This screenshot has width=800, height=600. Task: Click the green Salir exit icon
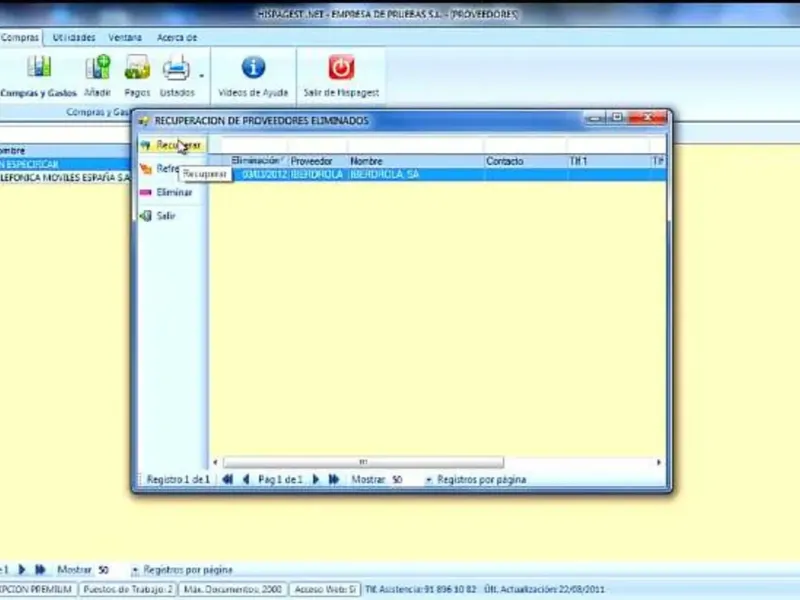click(x=146, y=216)
